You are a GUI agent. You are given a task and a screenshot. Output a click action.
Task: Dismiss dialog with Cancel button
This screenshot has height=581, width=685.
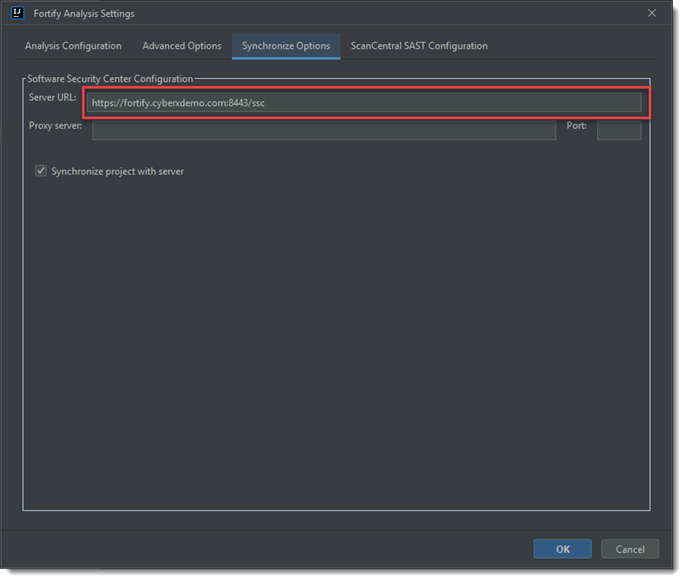pos(630,549)
